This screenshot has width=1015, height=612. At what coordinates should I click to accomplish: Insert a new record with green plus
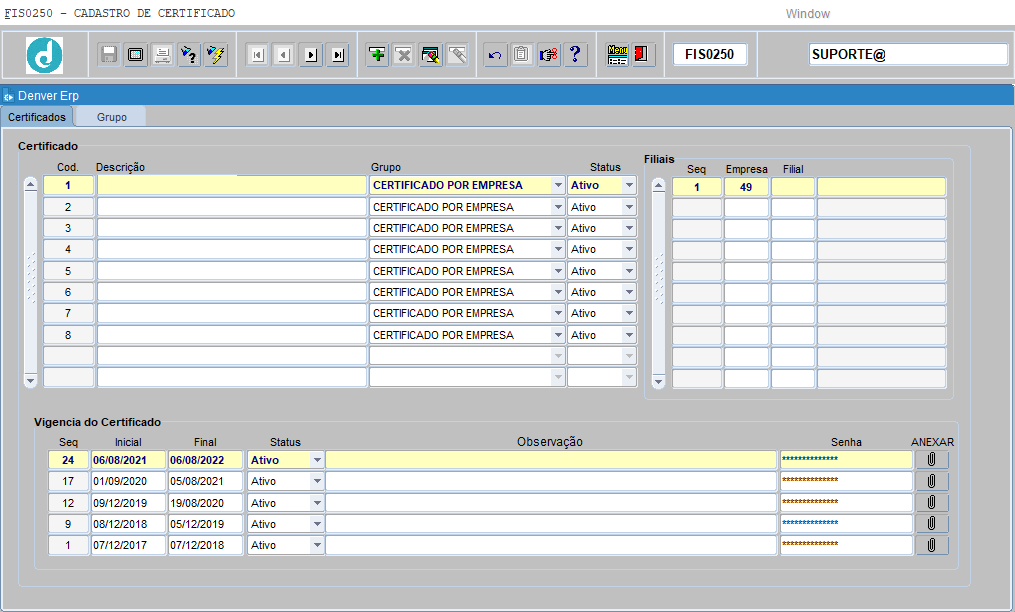(377, 55)
